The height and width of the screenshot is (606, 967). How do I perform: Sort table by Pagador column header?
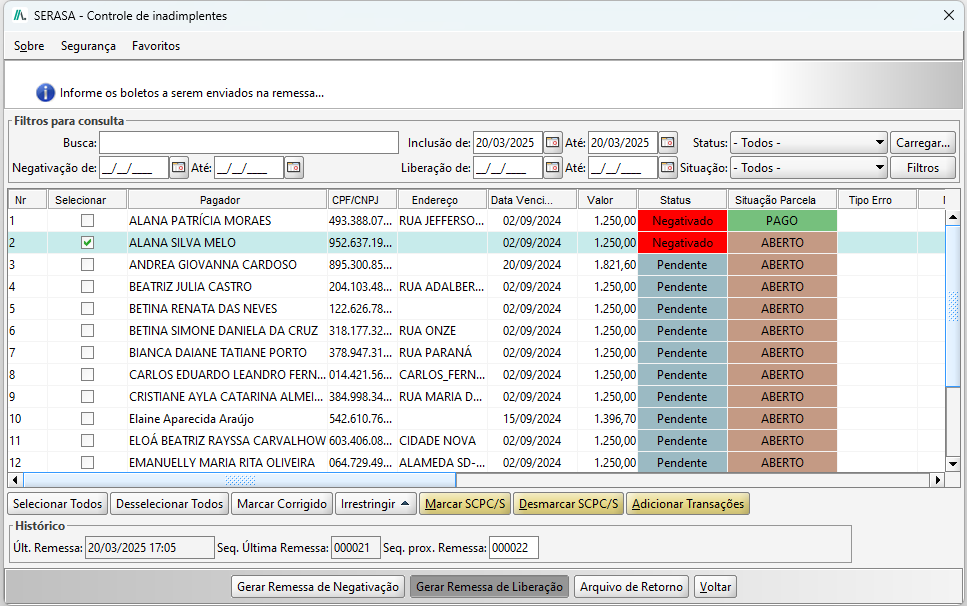[227, 200]
